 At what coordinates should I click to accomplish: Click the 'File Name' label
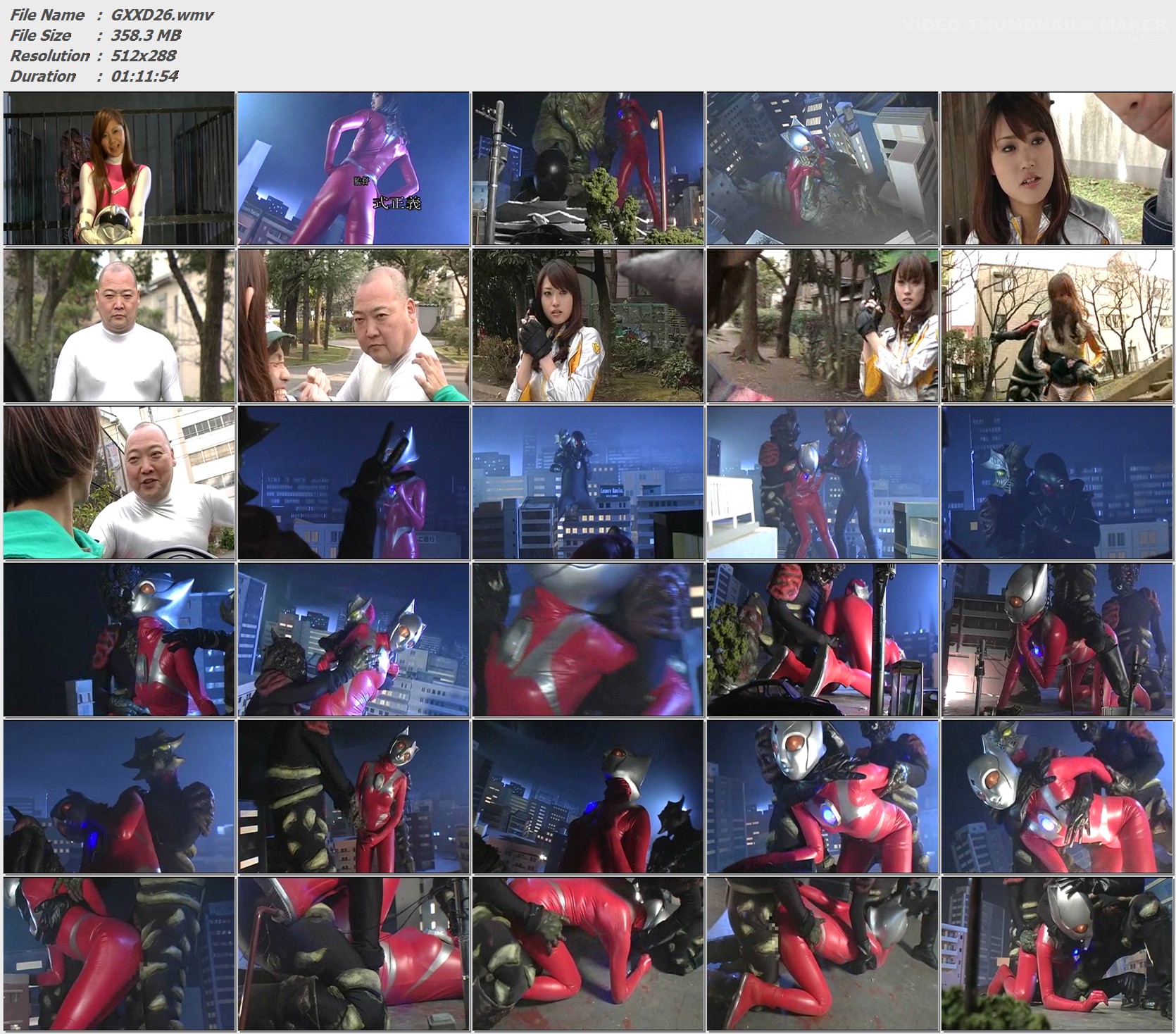pyautogui.click(x=47, y=15)
